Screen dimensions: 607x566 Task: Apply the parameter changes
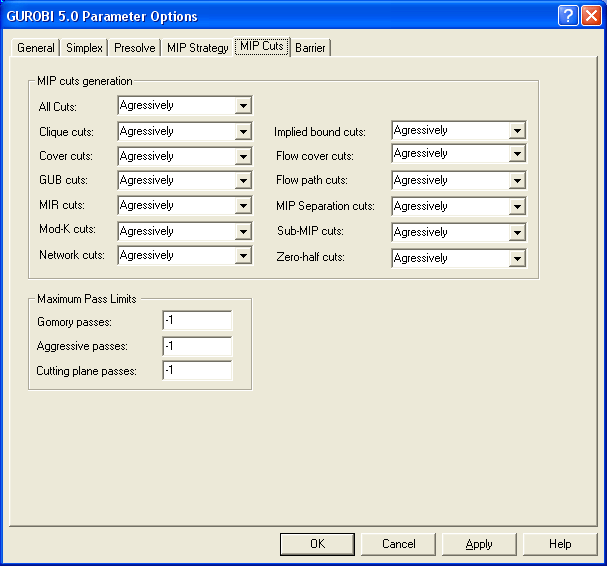pyautogui.click(x=479, y=544)
